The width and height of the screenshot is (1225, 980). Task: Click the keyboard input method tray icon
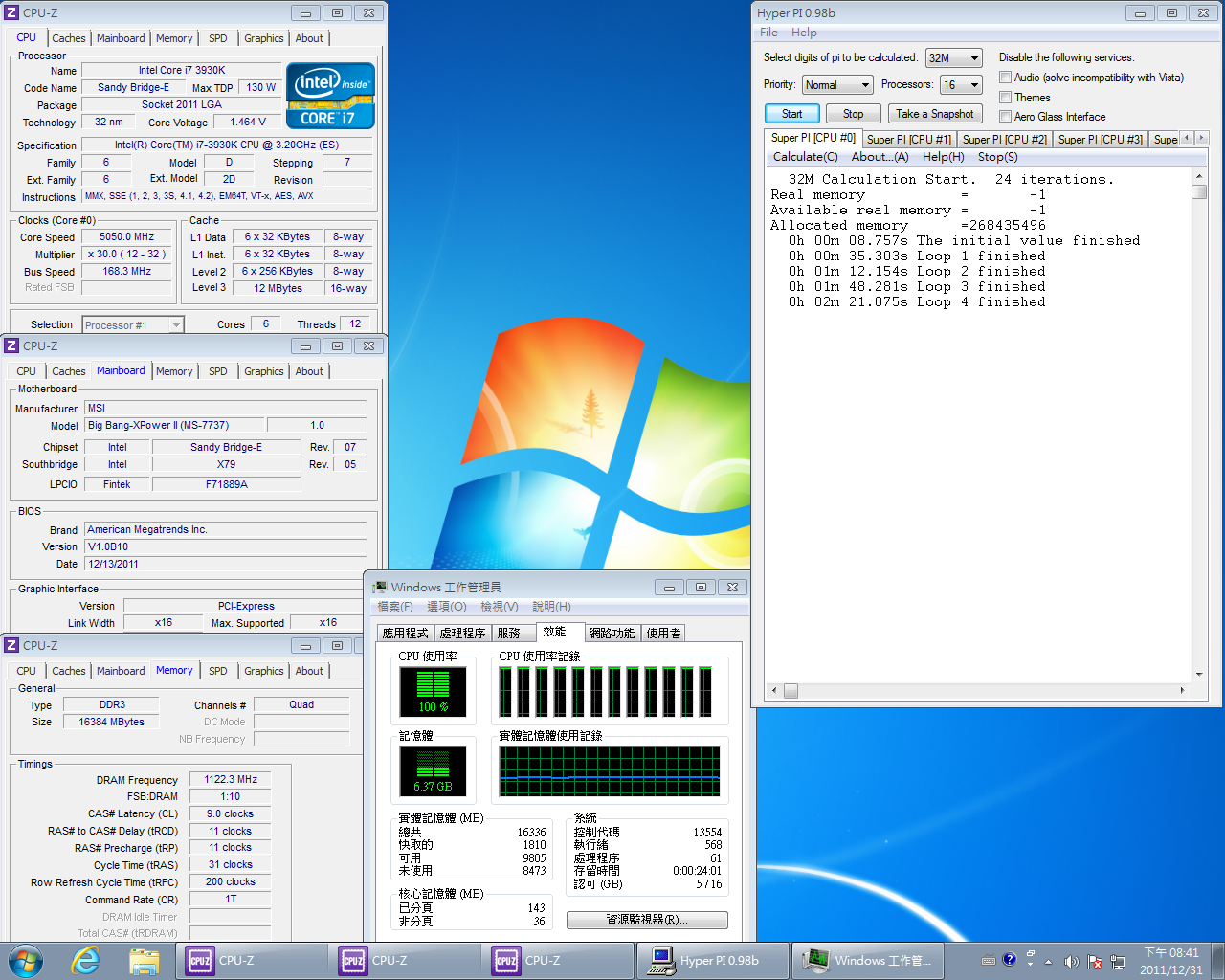point(989,960)
